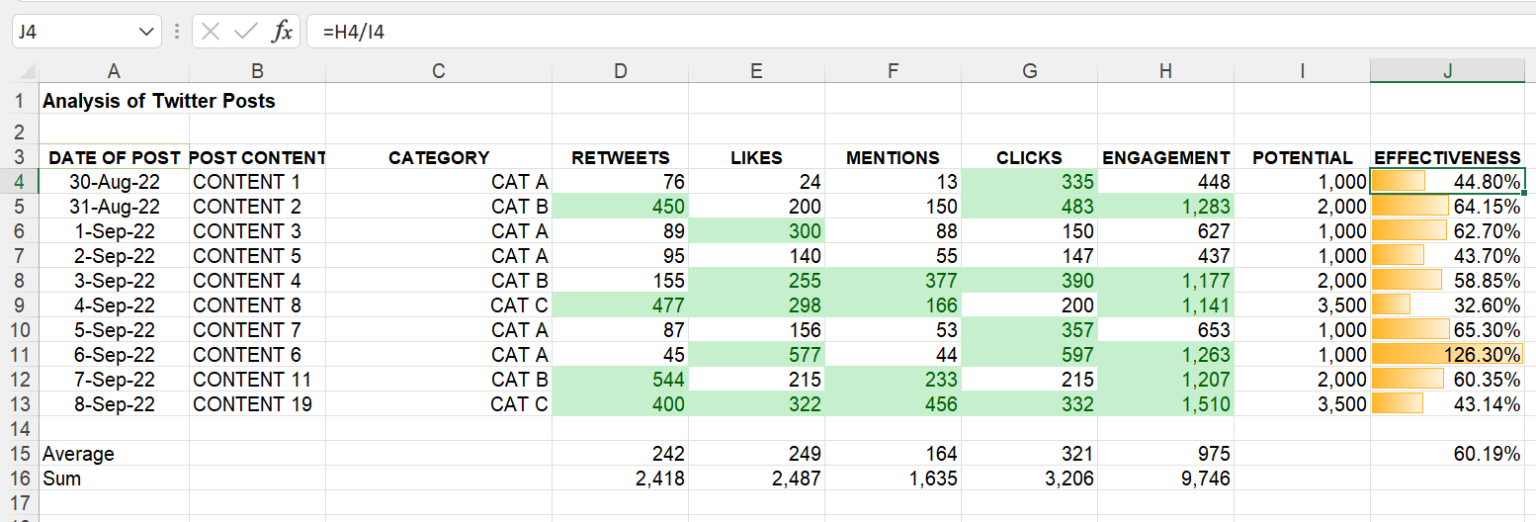The image size is (1536, 522).
Task: Click the 126.30% effectiveness data bar cell
Action: point(1447,355)
